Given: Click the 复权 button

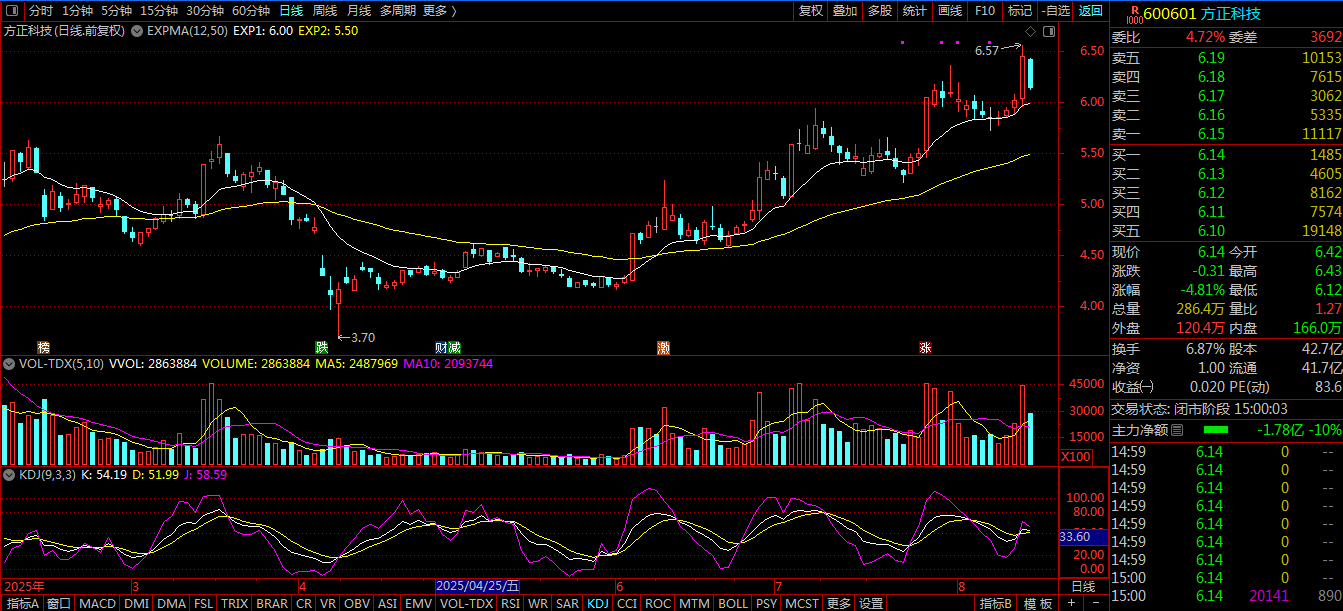Looking at the screenshot, I should click(x=810, y=11).
